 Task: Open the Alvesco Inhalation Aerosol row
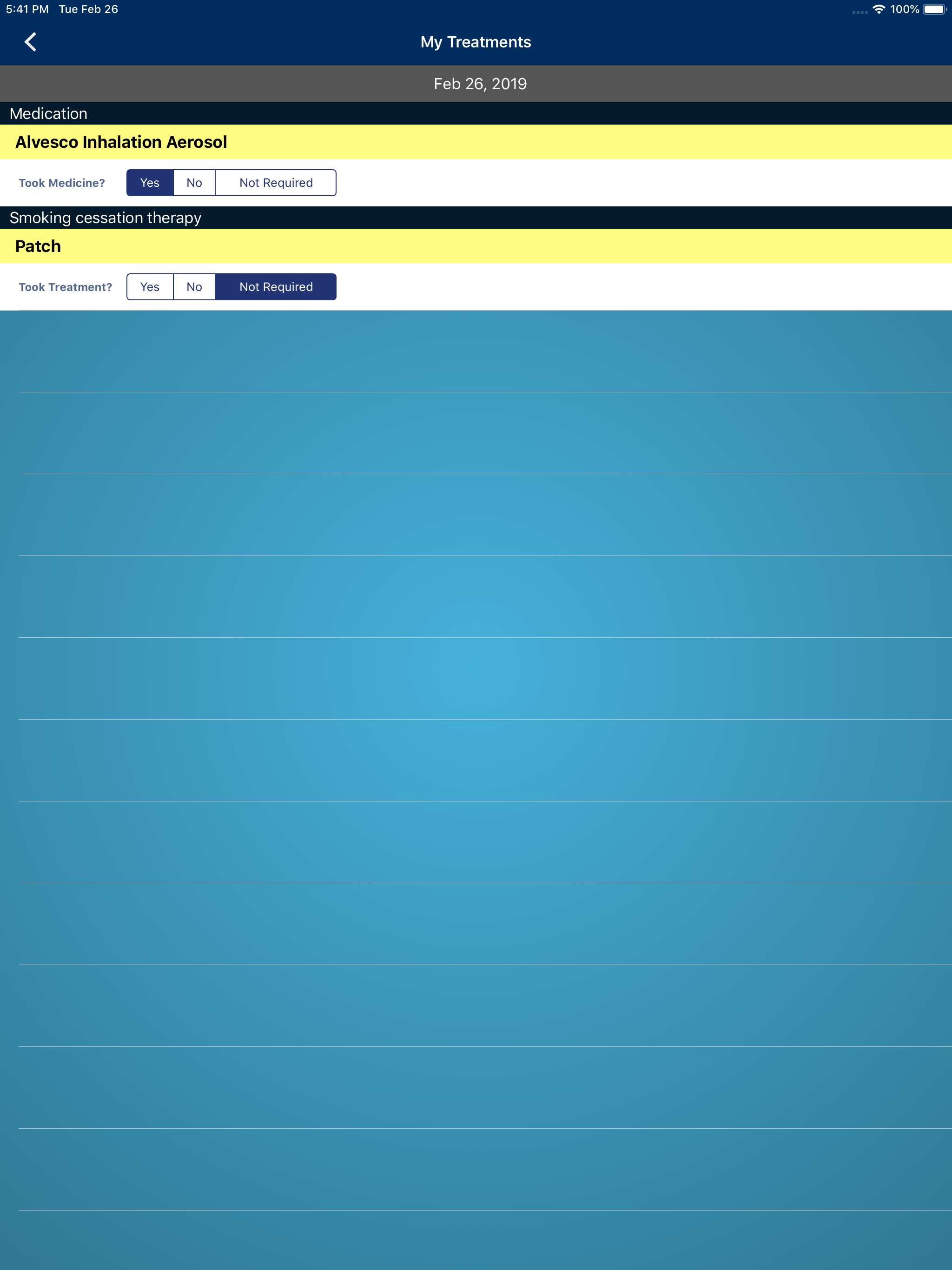coord(121,142)
